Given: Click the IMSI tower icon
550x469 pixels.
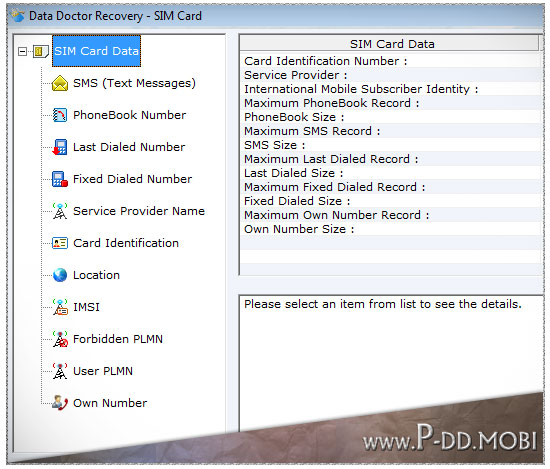Looking at the screenshot, I should tap(60, 307).
